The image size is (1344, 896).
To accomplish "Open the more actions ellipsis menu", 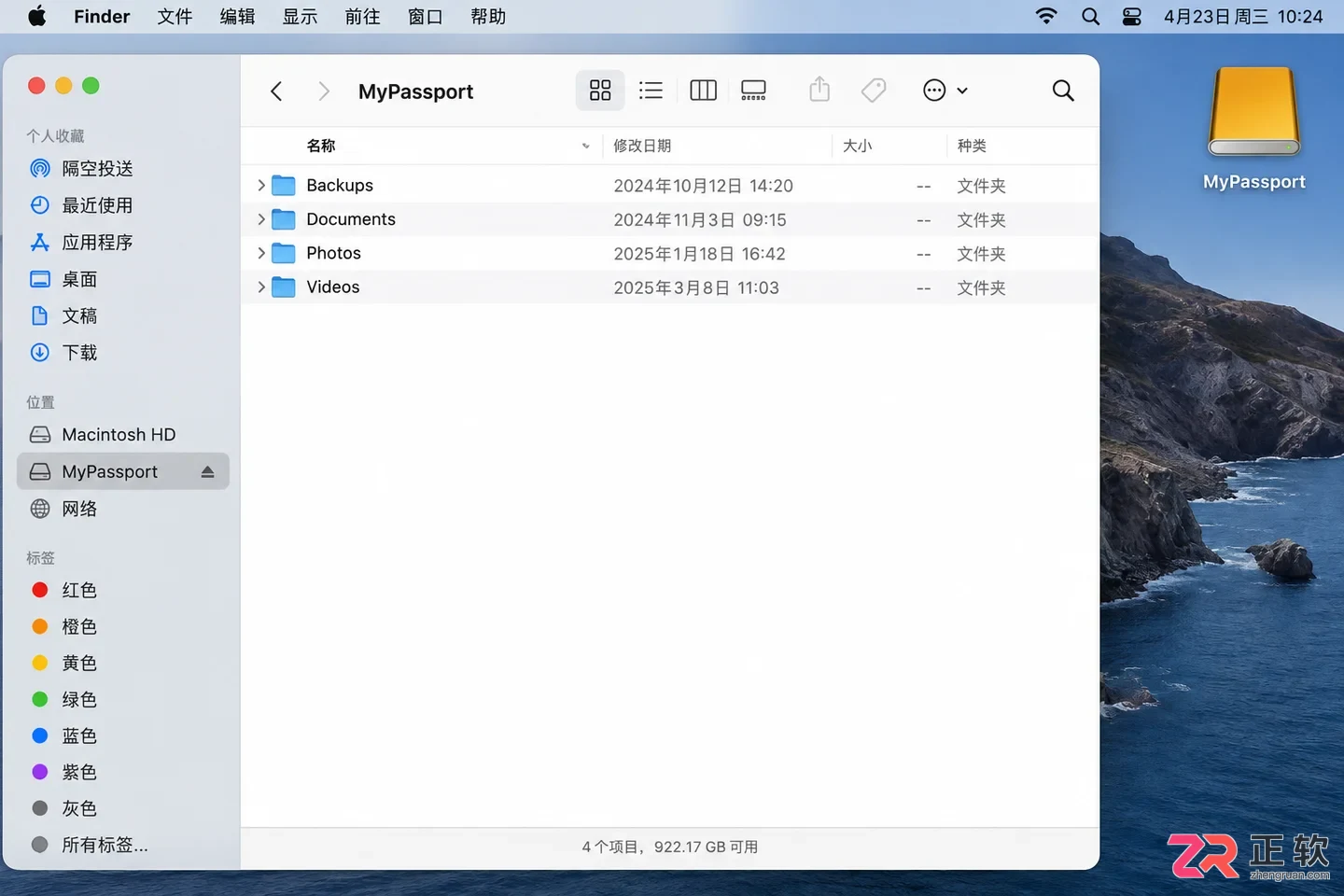I will click(x=945, y=91).
